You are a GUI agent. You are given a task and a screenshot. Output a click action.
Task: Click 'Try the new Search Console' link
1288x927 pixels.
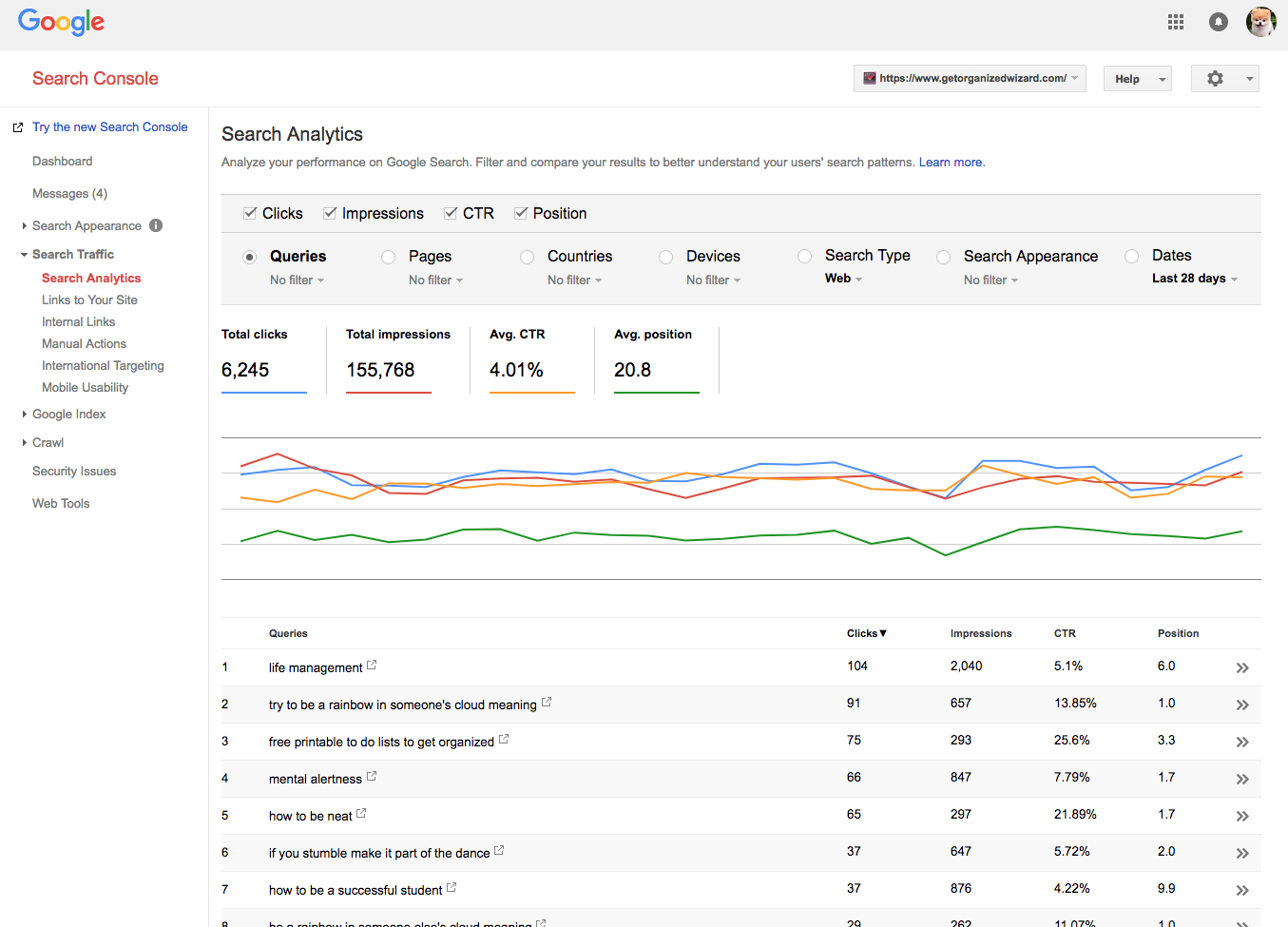pos(109,127)
